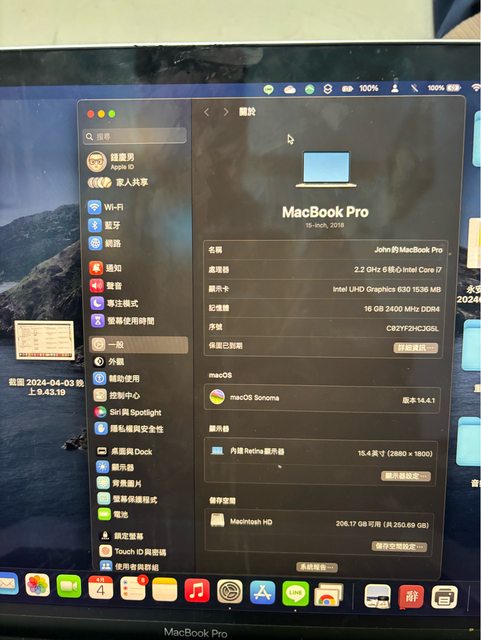Open App Store from the Dock

click(x=262, y=592)
